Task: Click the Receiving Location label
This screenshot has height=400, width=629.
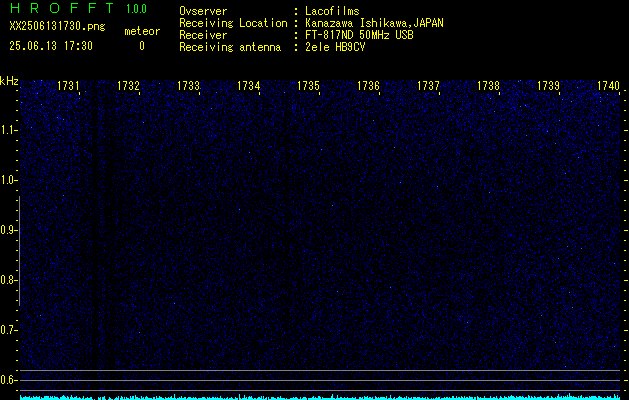Action: click(233, 23)
